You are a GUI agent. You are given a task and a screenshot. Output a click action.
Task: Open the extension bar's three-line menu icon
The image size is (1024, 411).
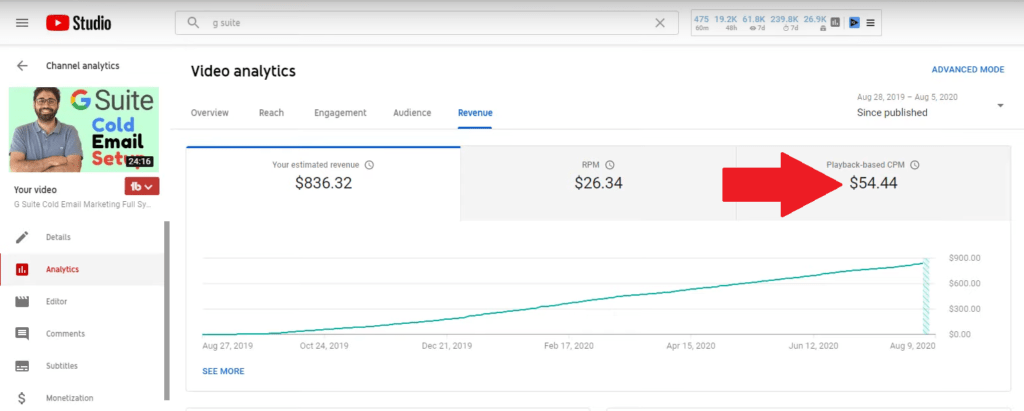pos(870,23)
